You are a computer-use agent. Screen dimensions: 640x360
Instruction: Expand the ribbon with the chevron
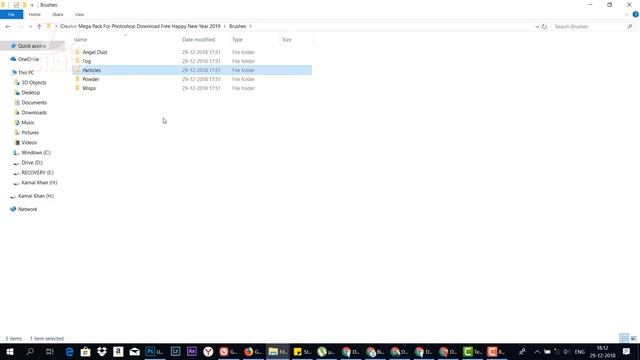coord(627,15)
